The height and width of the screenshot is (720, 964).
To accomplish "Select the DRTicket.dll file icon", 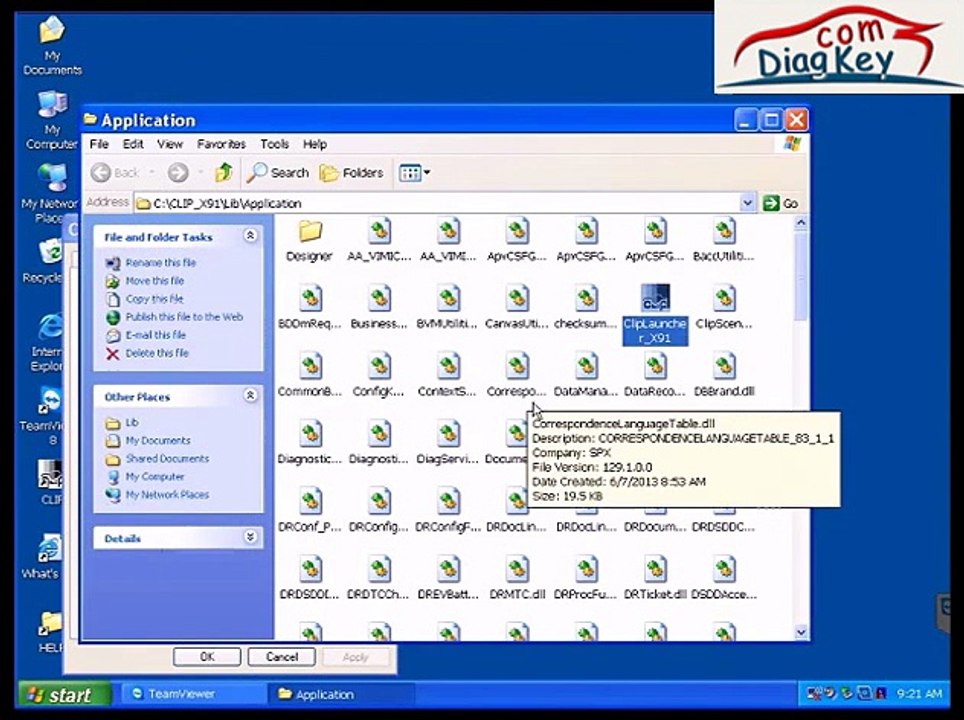I will (x=655, y=569).
